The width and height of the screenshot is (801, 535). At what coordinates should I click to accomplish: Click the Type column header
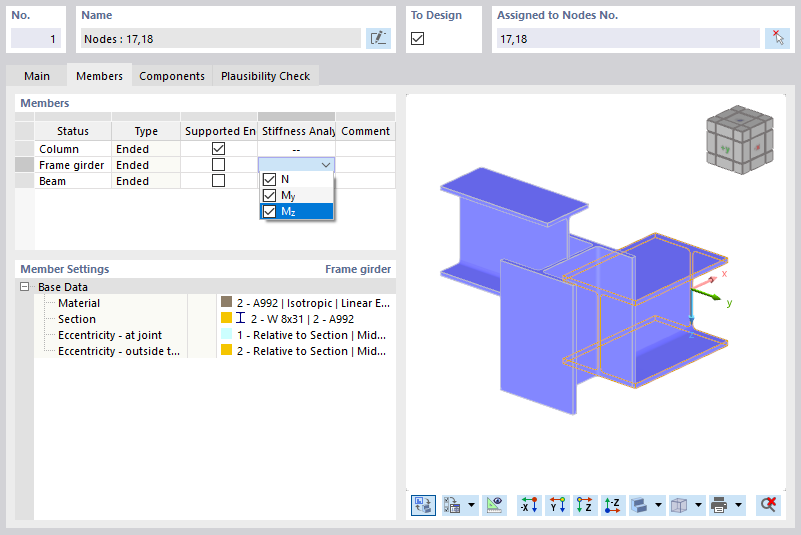146,131
